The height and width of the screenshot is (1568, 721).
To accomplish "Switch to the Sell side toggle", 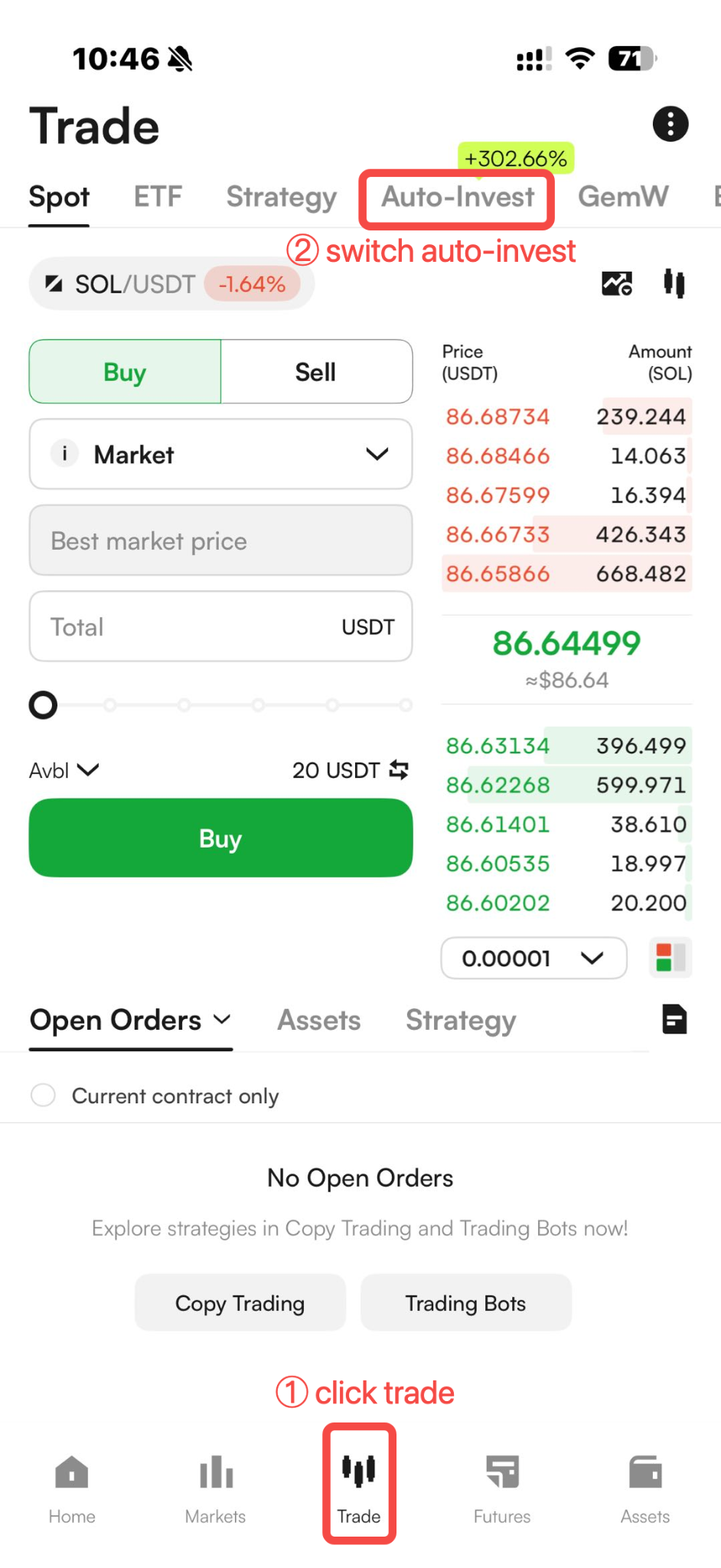I will [x=316, y=372].
